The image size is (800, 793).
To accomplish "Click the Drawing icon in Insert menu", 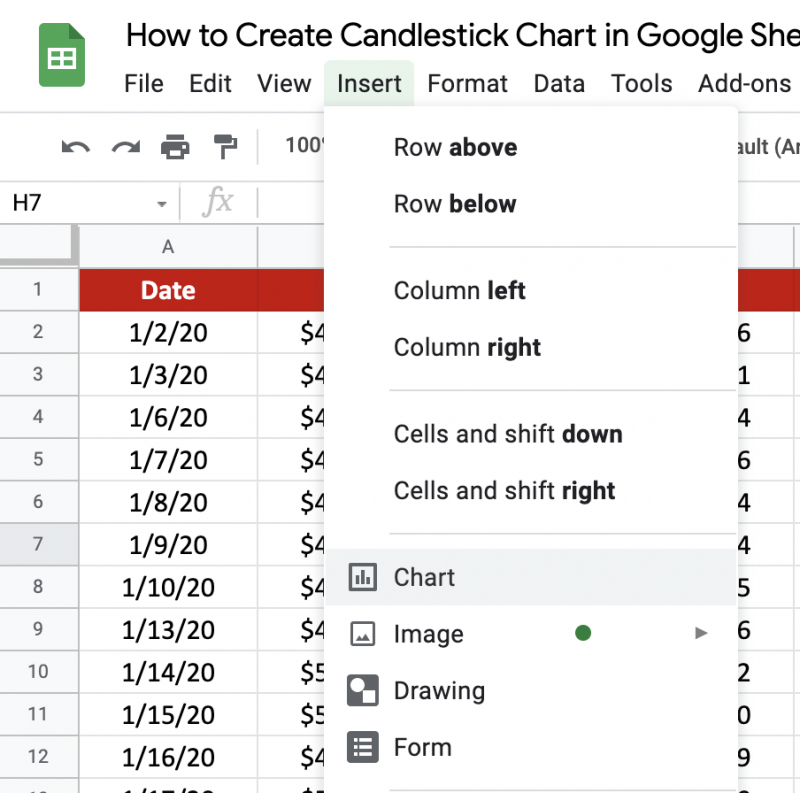I will [365, 691].
